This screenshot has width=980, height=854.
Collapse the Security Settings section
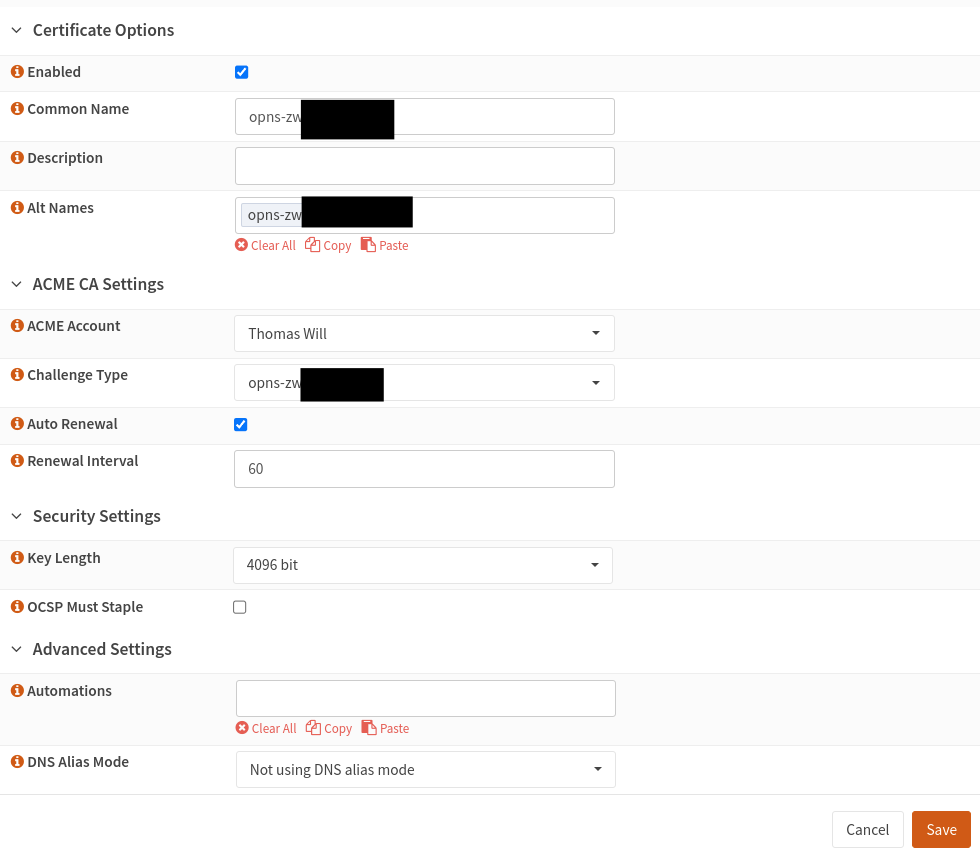tap(16, 516)
